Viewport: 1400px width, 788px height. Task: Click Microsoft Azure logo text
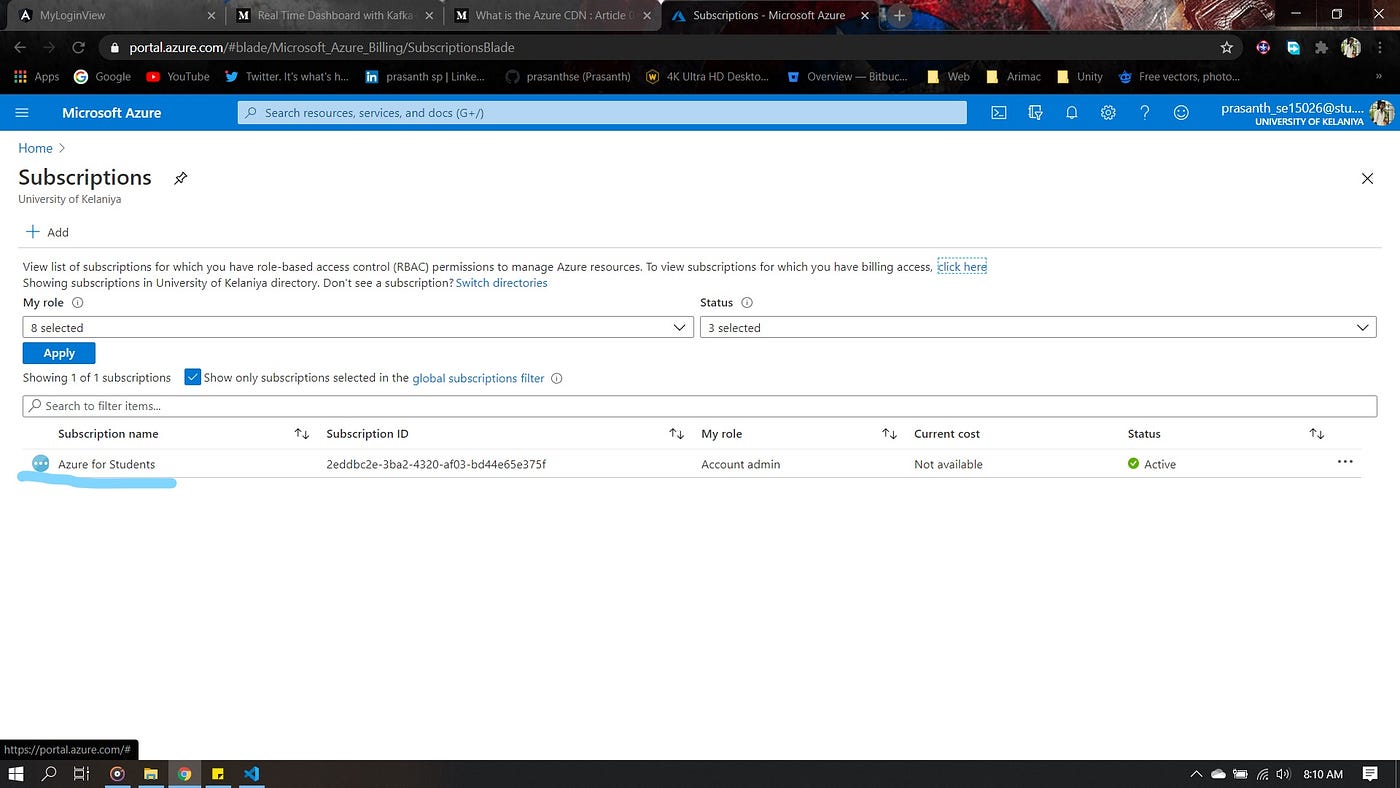[x=111, y=113]
